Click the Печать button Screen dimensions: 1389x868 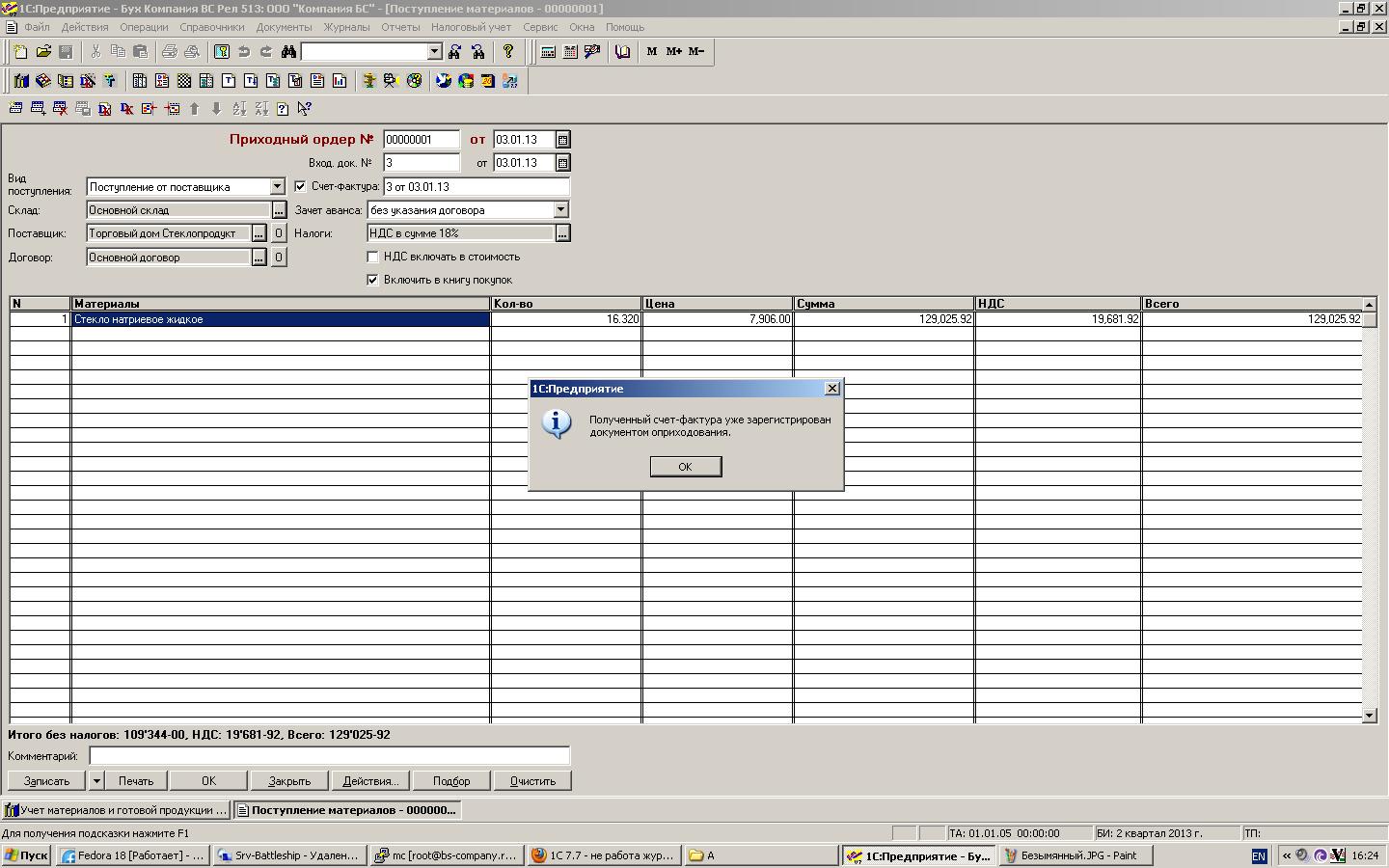pos(136,780)
